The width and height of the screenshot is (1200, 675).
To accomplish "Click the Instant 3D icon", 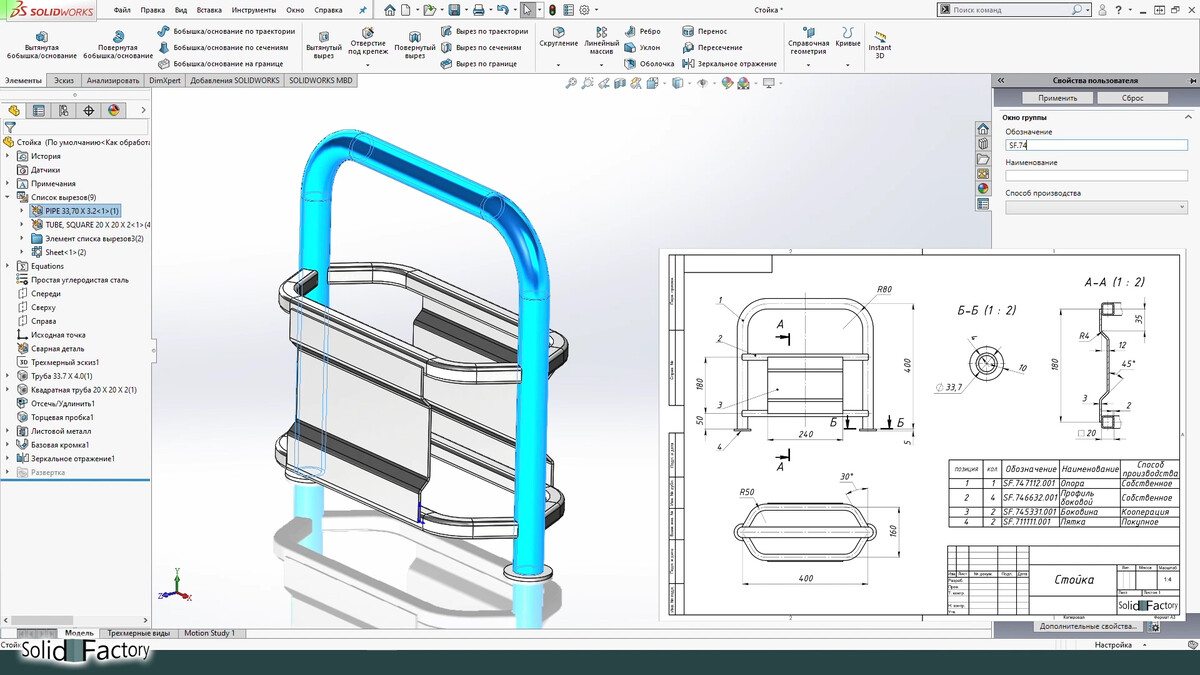I will (879, 36).
